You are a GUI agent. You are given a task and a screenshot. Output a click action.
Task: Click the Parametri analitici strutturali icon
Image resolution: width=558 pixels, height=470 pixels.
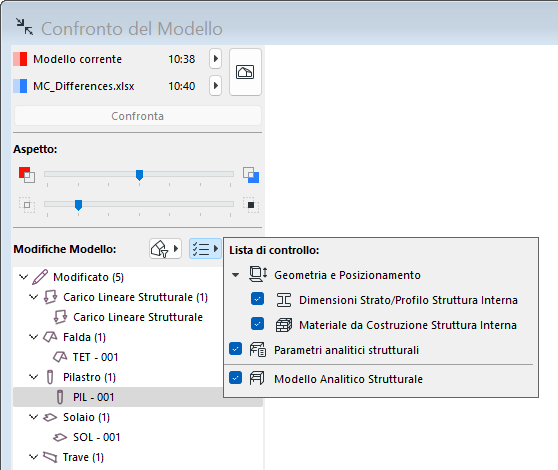(258, 350)
